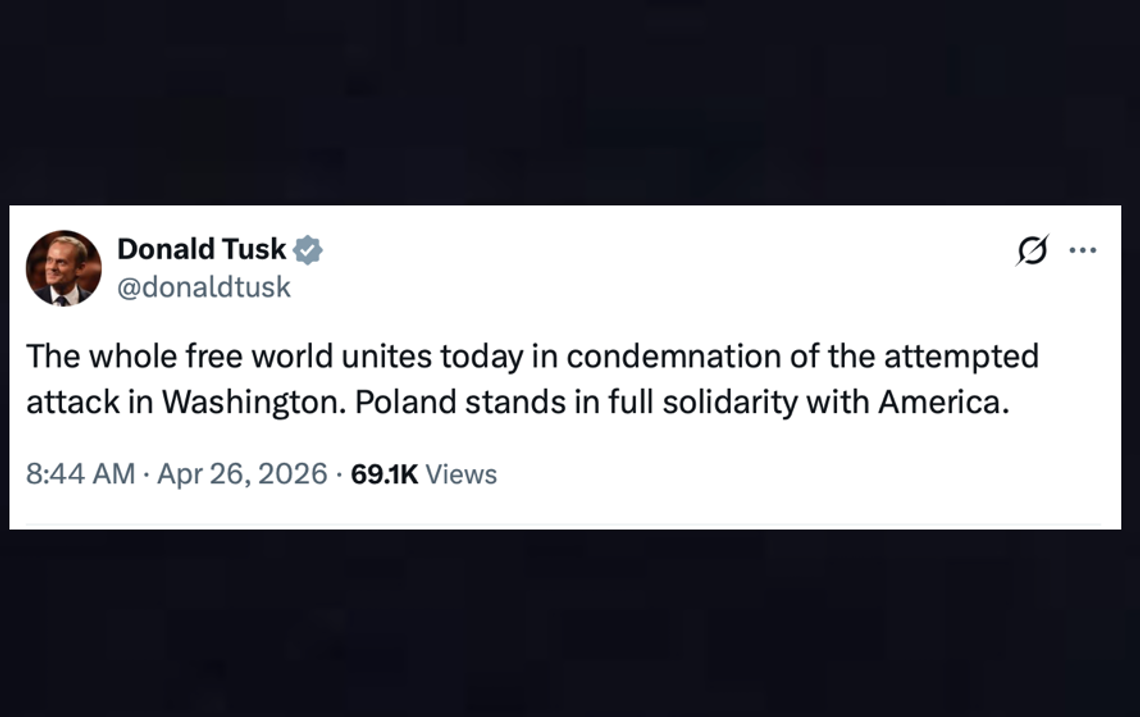Open the tweet options via the ellipsis
Viewport: 1140px width, 717px height.
[x=1081, y=249]
